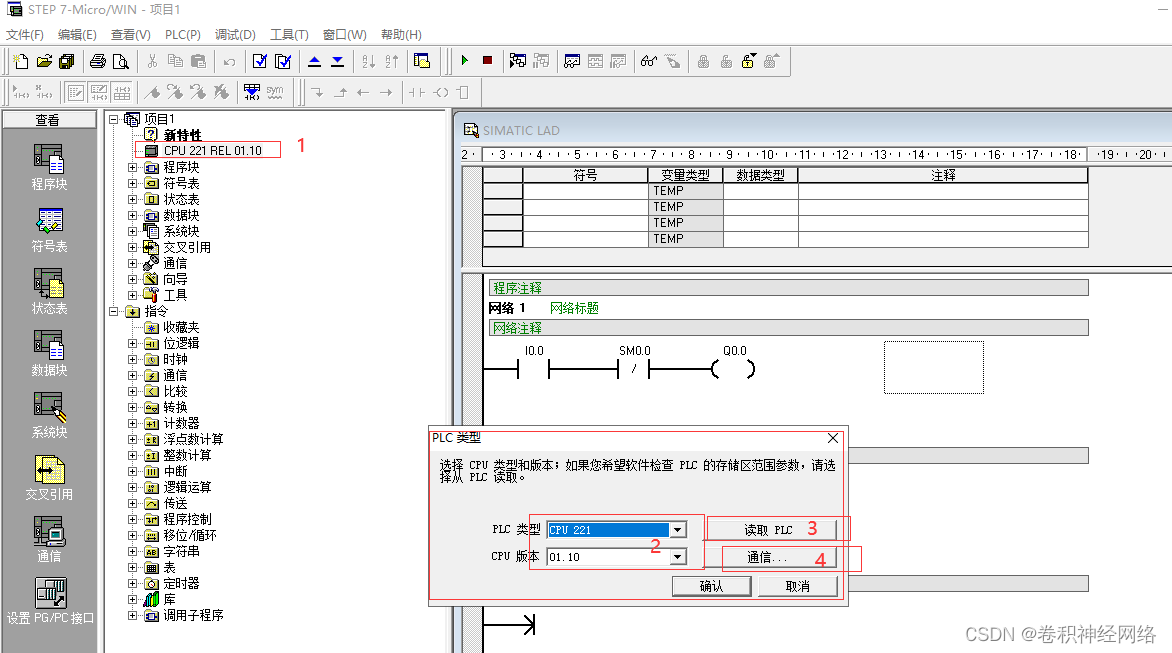The image size is (1172, 653).
Task: Select the 新特性 tree item
Action: [x=182, y=135]
